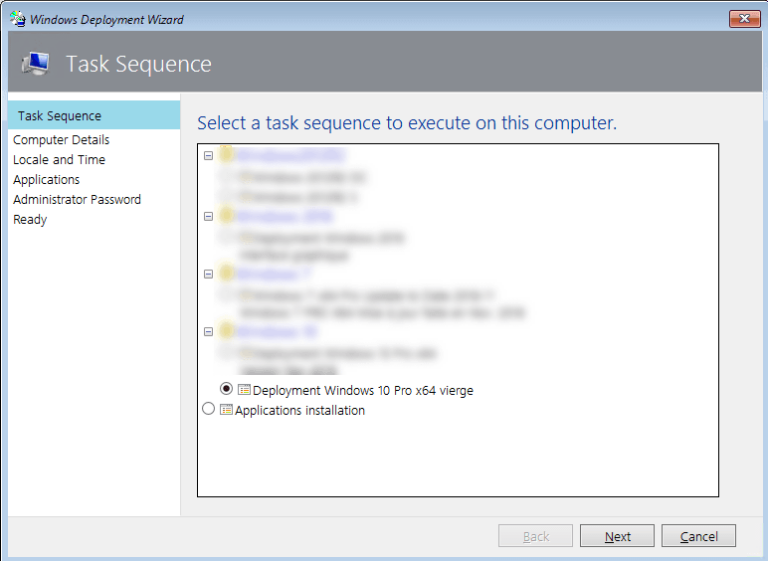Click the third blurred folder icon in tree
Image resolution: width=768 pixels, height=561 pixels.
click(226, 273)
